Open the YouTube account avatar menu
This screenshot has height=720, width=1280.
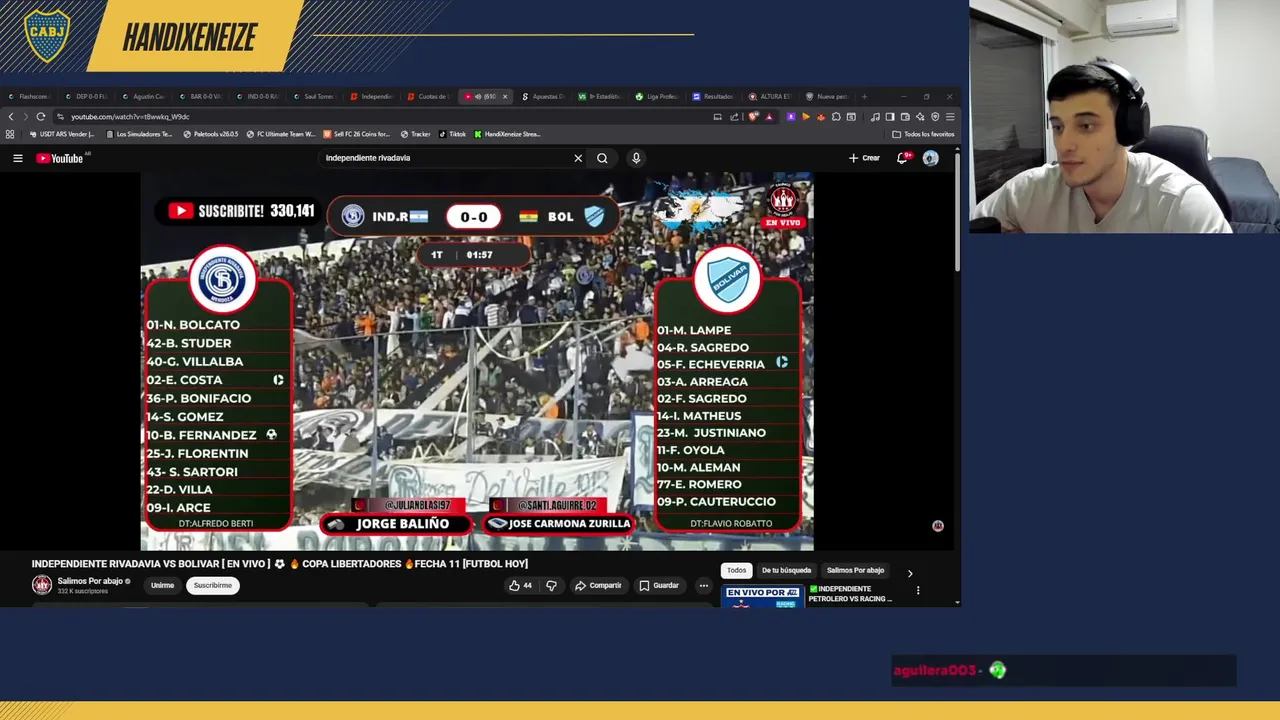tap(931, 158)
